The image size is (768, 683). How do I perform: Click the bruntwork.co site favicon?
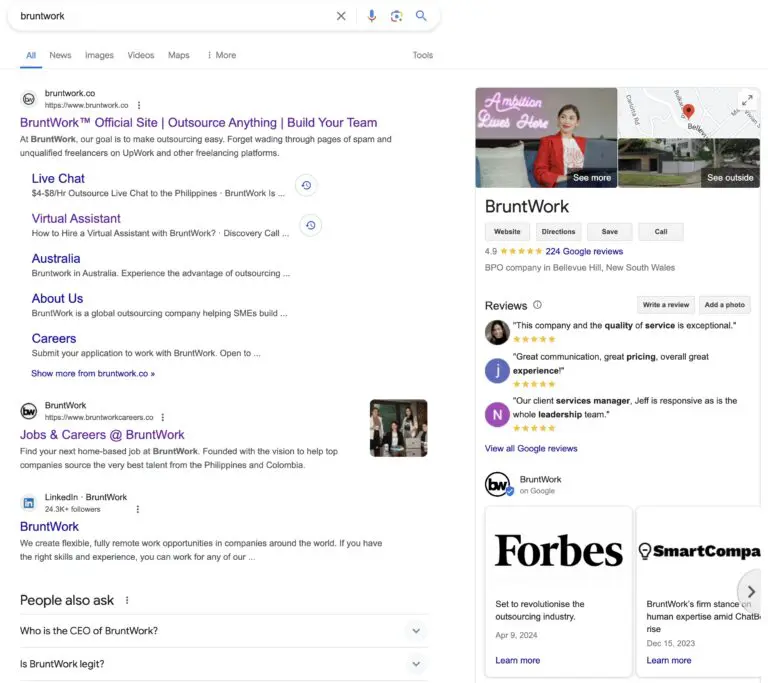[29, 99]
